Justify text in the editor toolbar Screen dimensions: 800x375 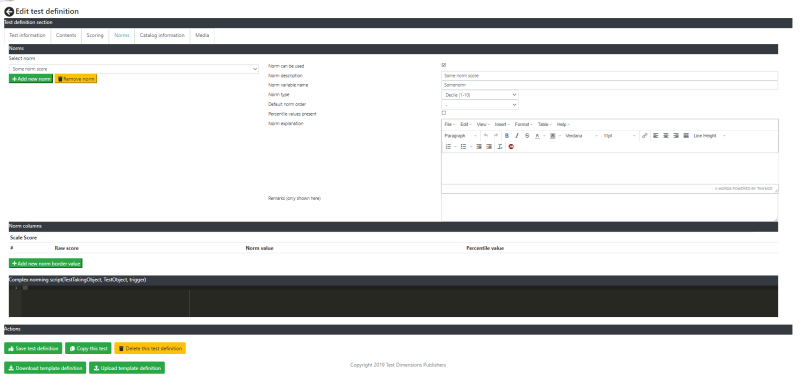point(686,136)
